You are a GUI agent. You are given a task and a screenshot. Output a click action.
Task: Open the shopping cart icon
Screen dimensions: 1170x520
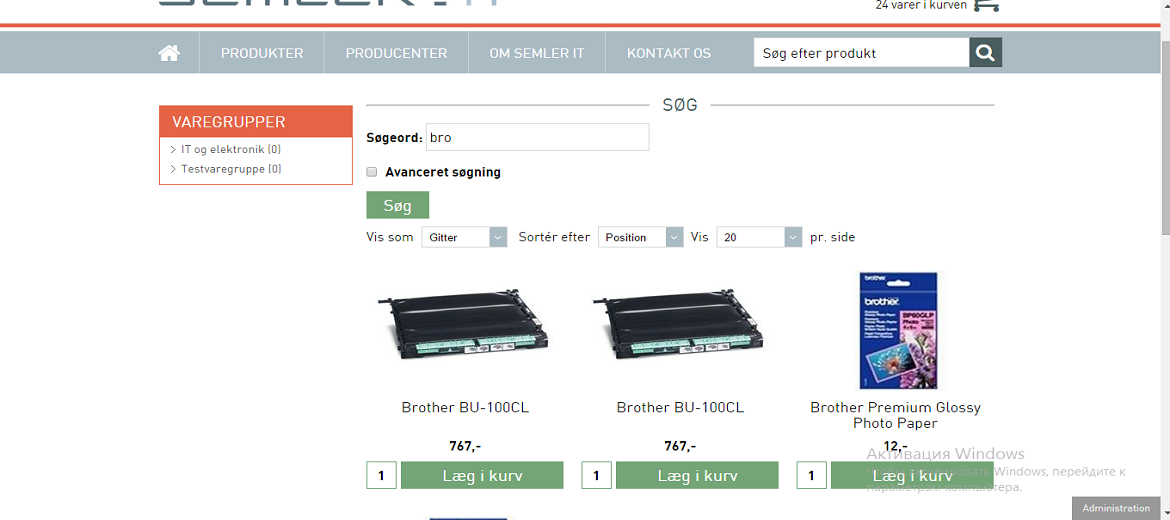pos(986,5)
